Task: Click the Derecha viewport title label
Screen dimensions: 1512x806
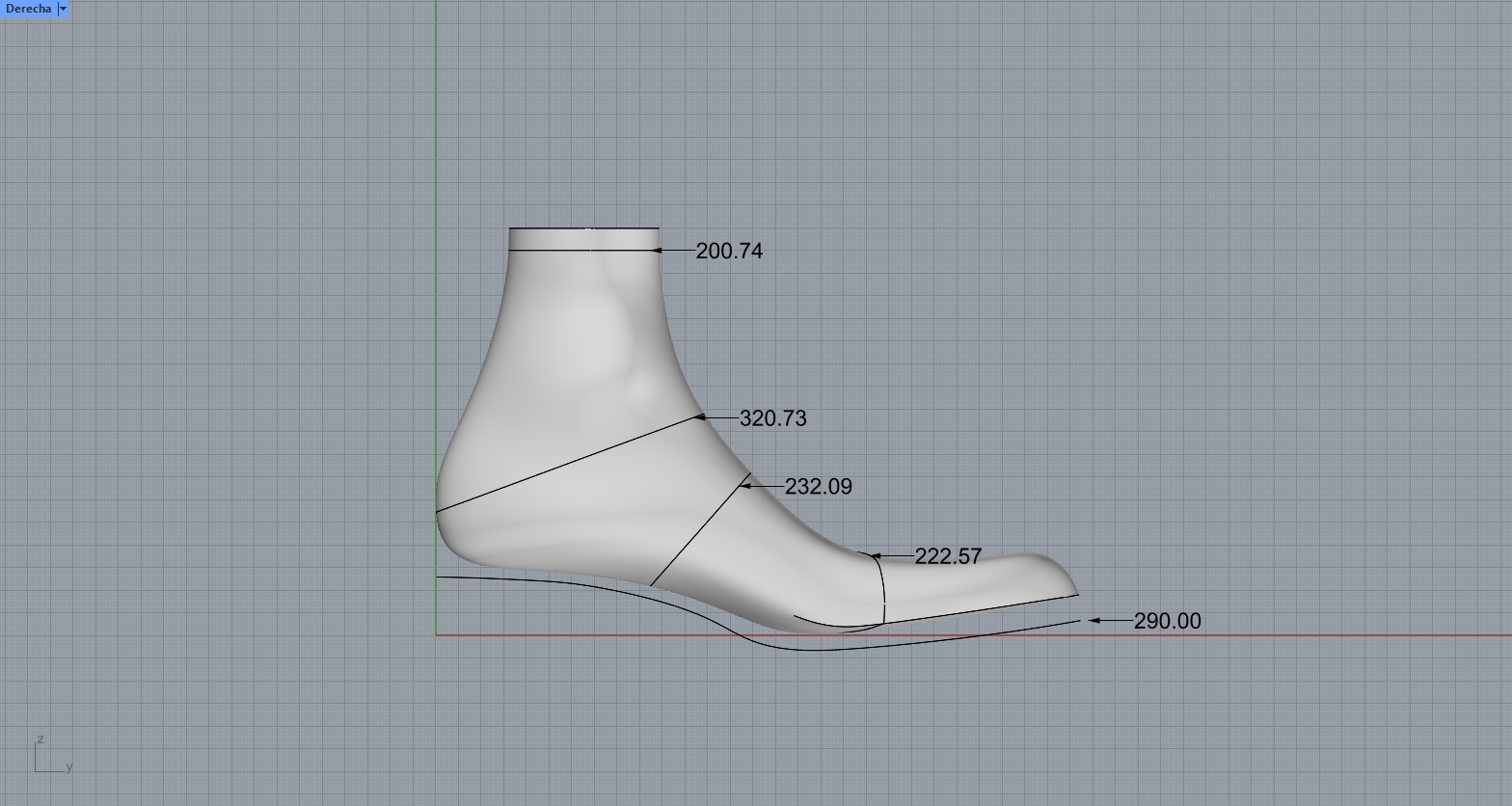Action: click(28, 9)
